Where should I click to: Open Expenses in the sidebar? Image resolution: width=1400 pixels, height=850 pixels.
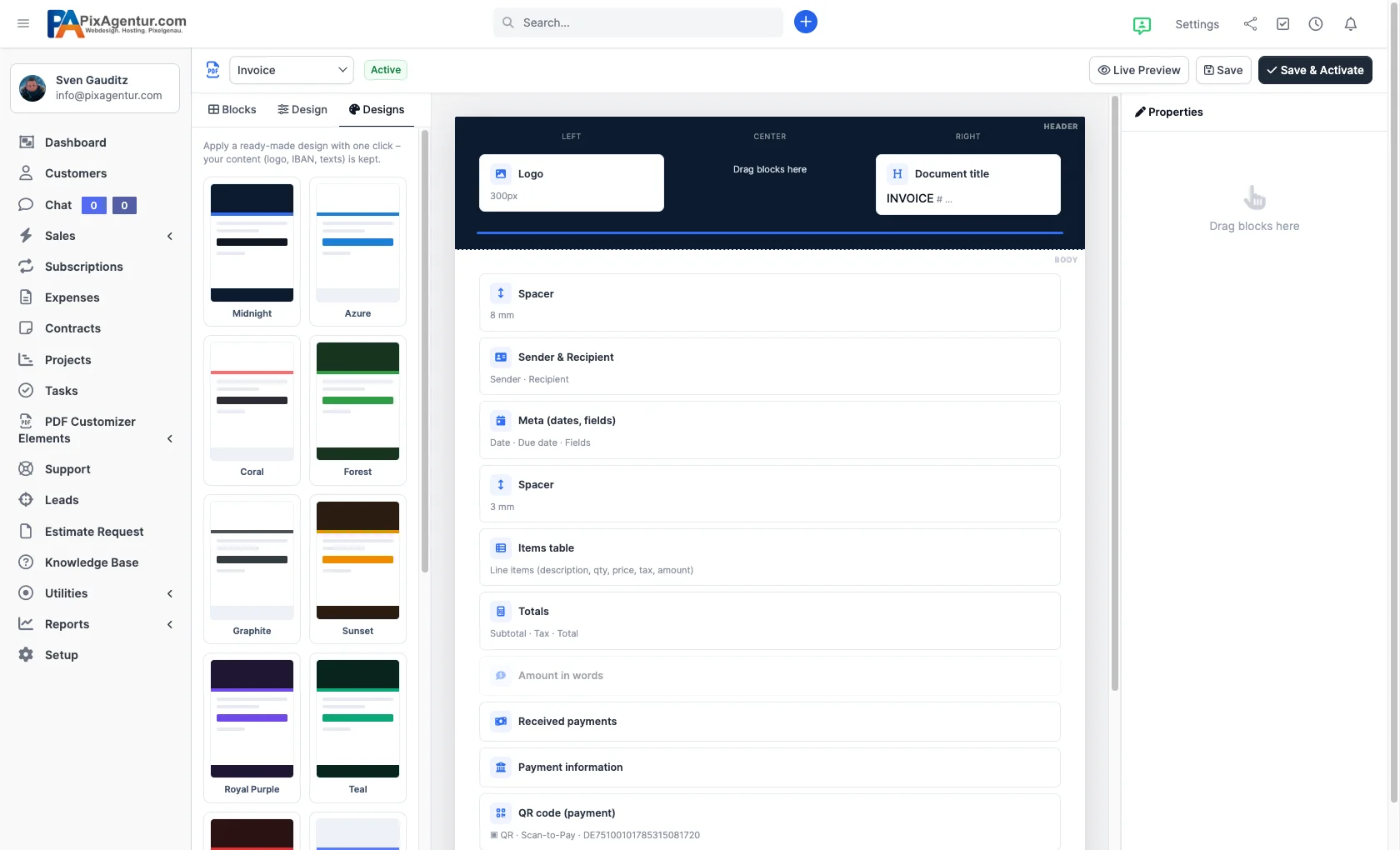pyautogui.click(x=72, y=297)
